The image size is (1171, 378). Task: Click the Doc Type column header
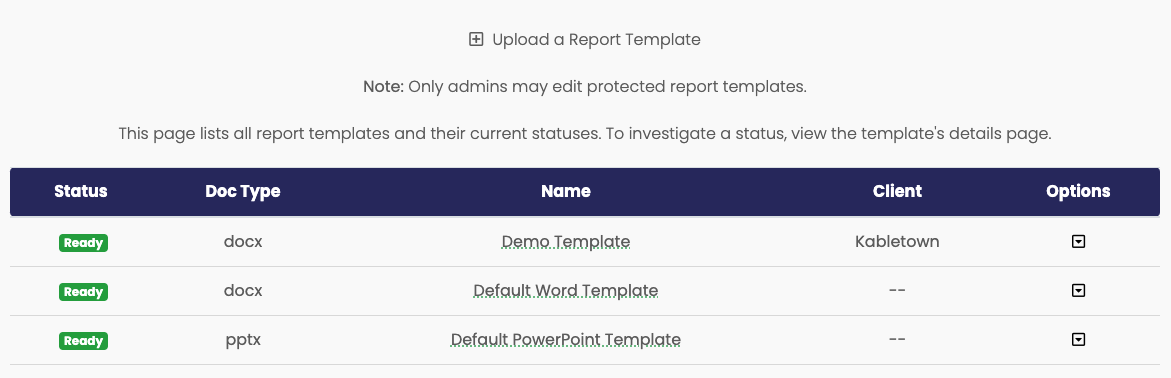[x=243, y=191]
